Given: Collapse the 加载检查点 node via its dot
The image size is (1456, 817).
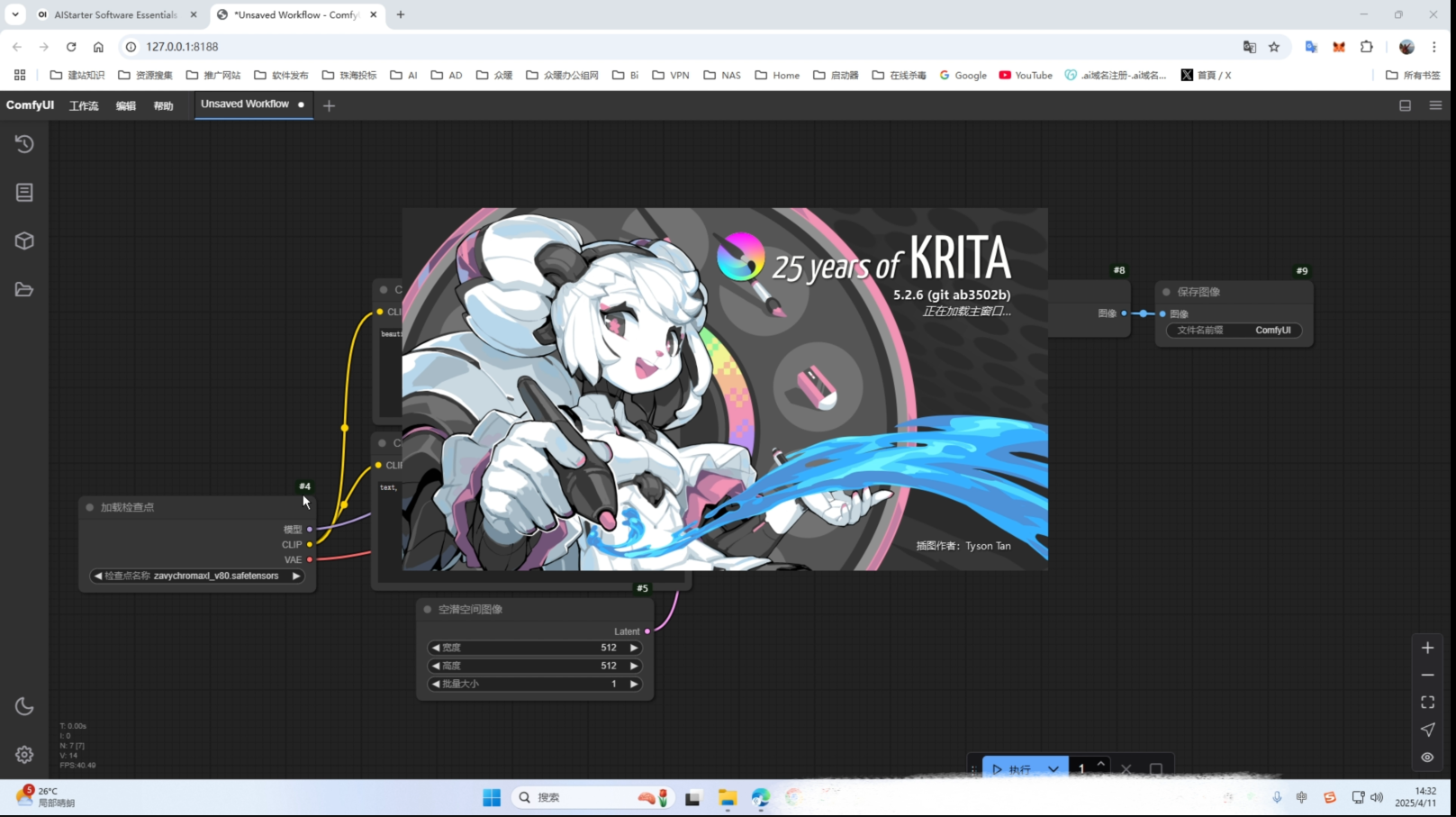Looking at the screenshot, I should [x=90, y=507].
